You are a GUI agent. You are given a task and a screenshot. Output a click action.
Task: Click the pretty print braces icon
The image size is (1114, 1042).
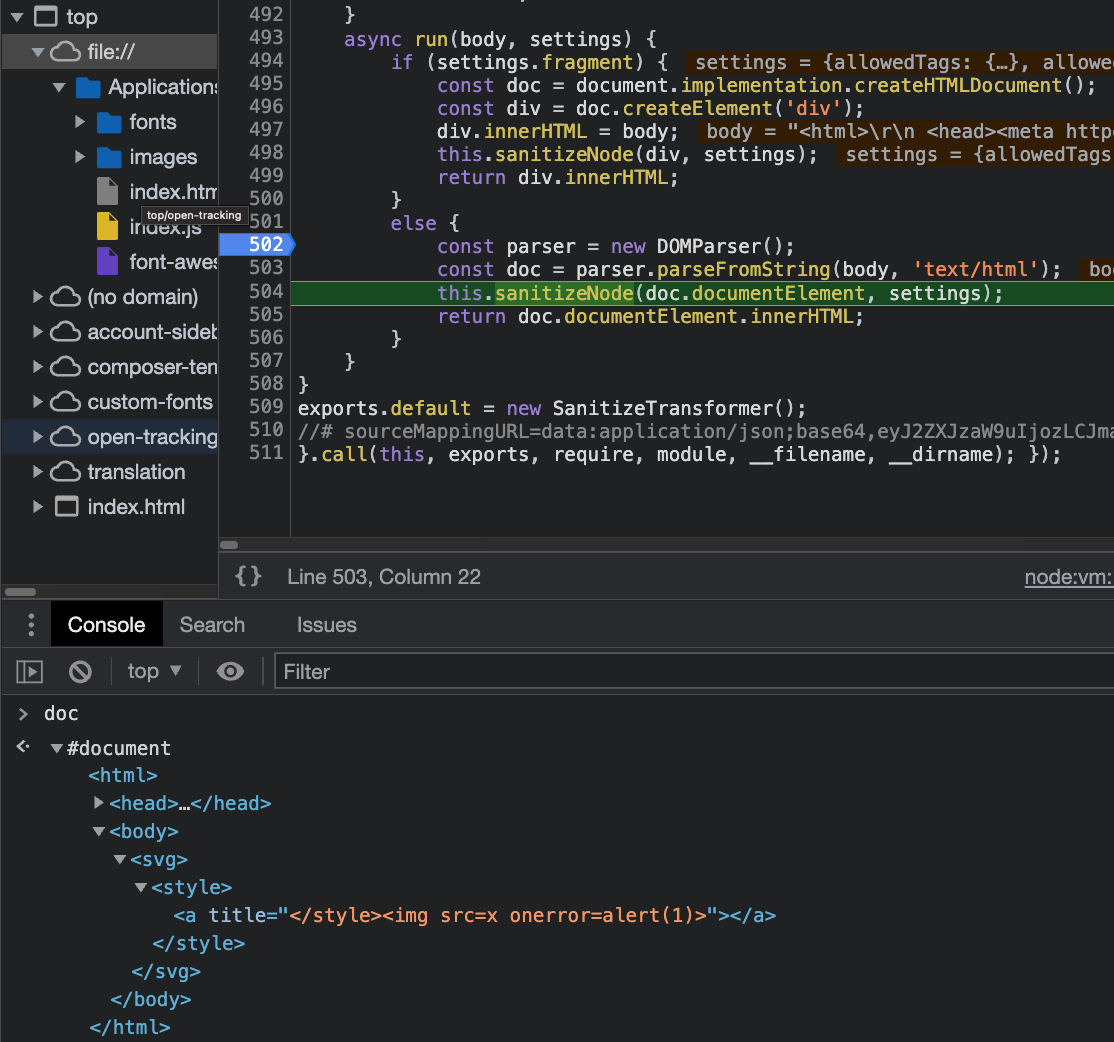point(248,576)
